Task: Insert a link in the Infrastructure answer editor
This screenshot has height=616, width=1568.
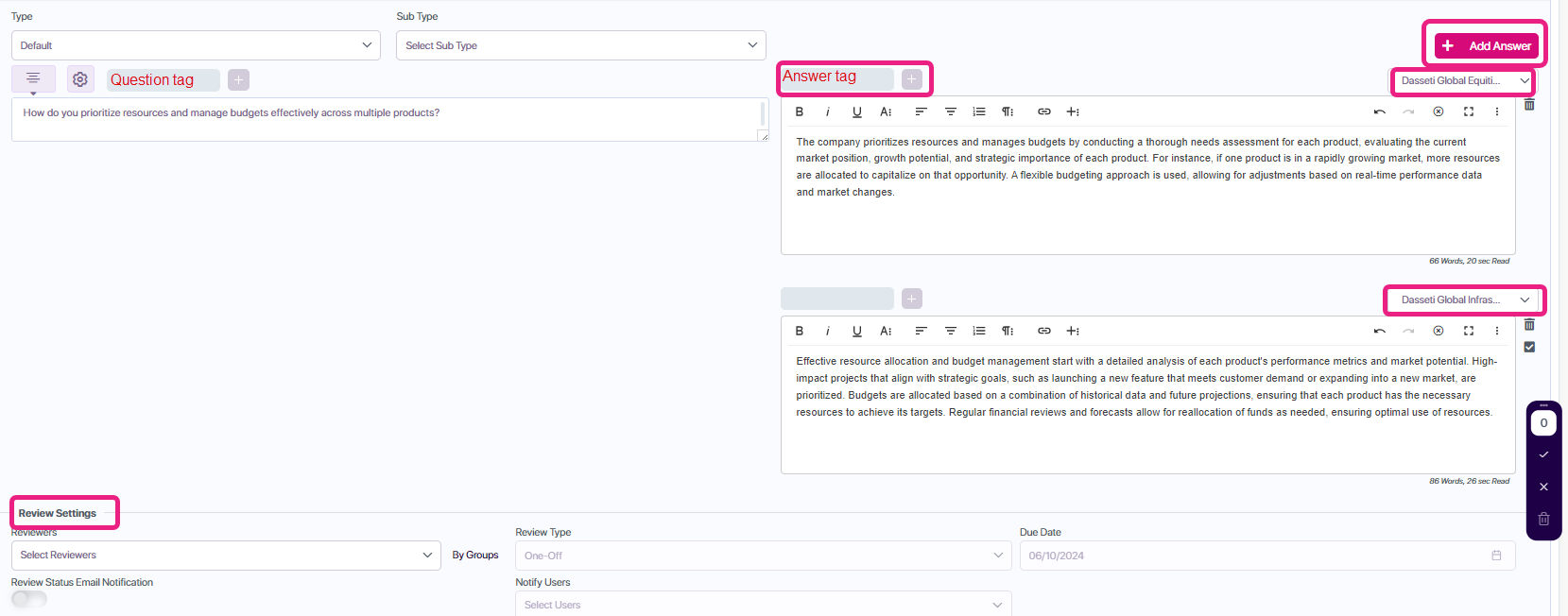Action: coord(1044,331)
